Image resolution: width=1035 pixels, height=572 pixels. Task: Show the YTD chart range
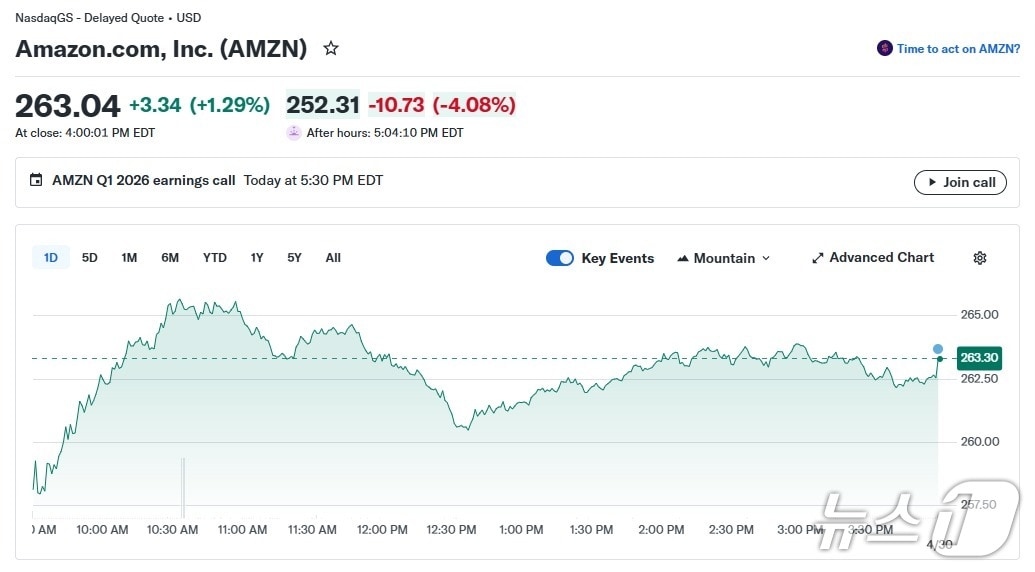point(215,258)
